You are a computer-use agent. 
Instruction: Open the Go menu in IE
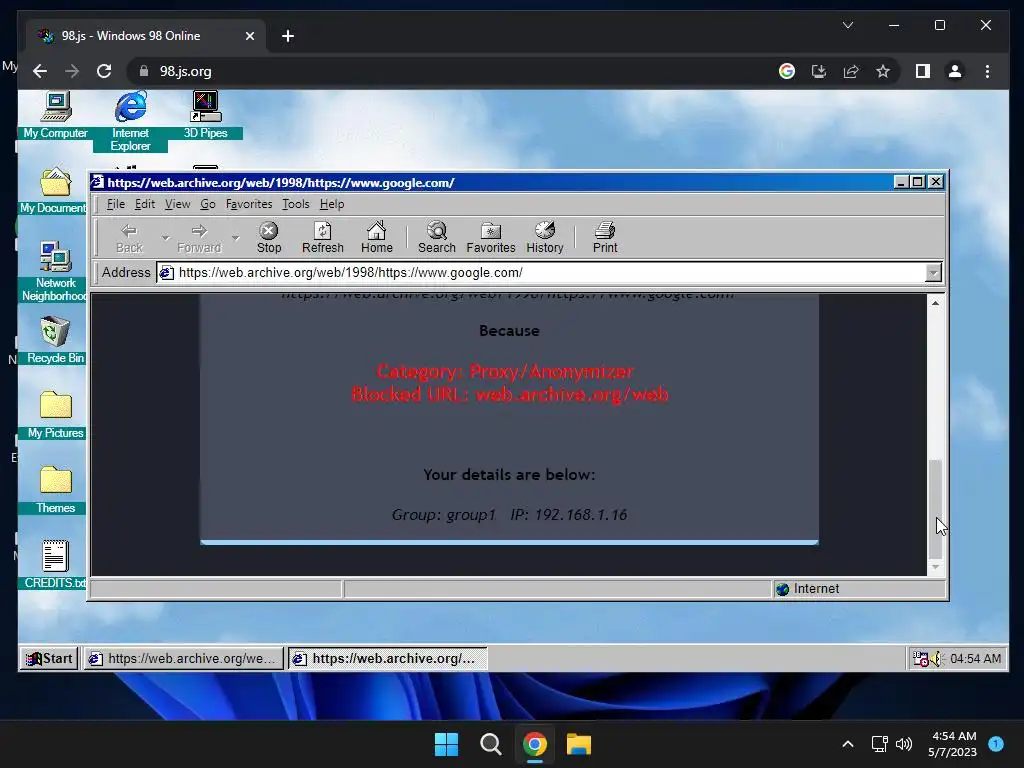tap(208, 204)
